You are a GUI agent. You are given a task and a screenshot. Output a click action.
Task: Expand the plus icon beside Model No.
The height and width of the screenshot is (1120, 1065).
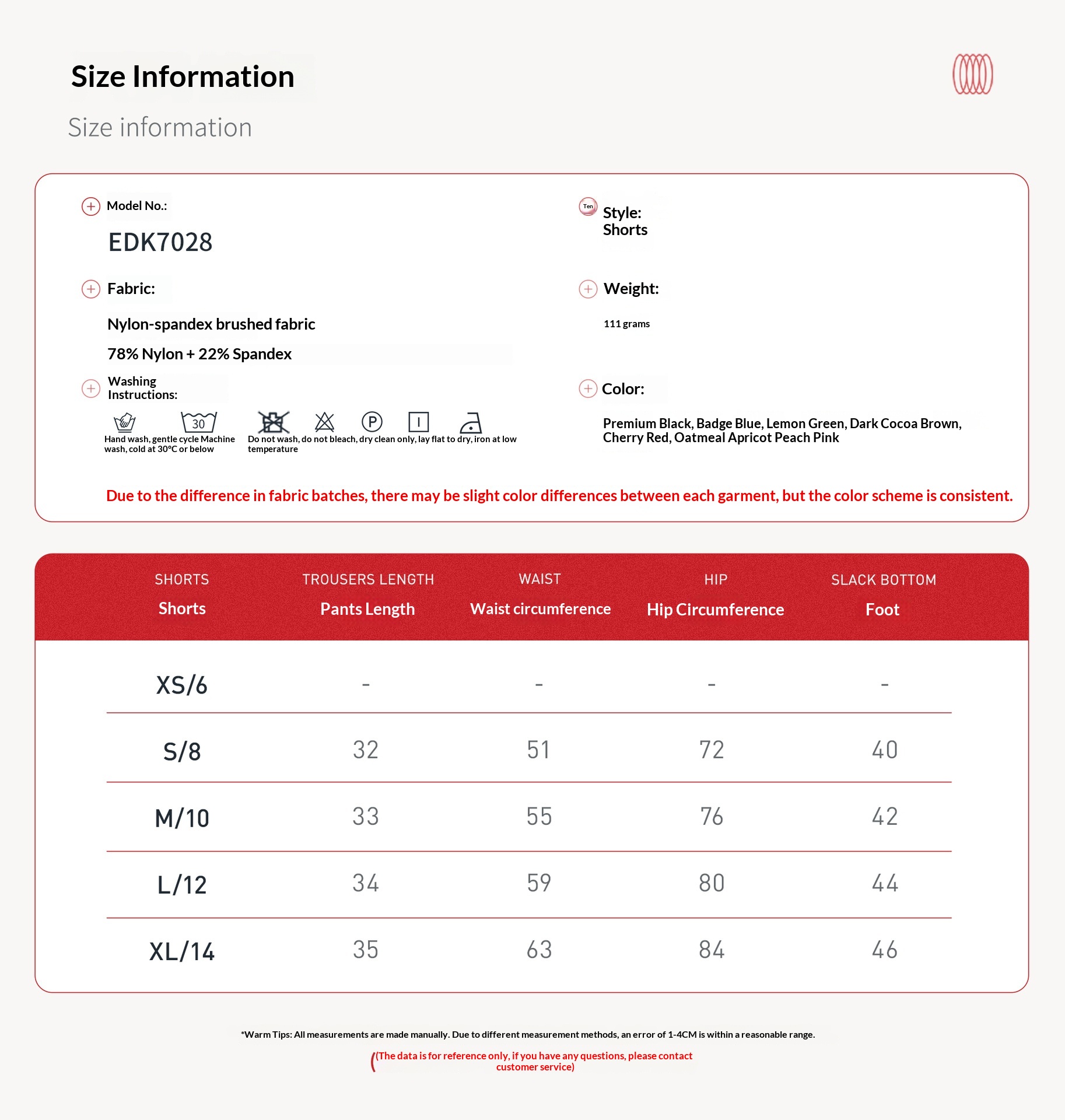click(91, 206)
